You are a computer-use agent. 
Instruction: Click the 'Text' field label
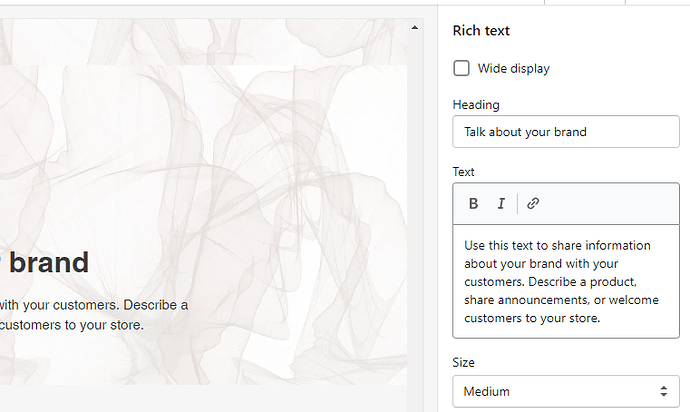463,172
